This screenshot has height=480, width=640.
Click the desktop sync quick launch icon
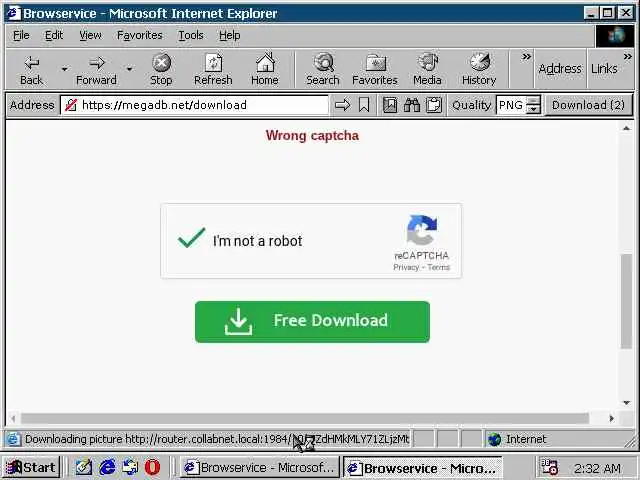130,467
